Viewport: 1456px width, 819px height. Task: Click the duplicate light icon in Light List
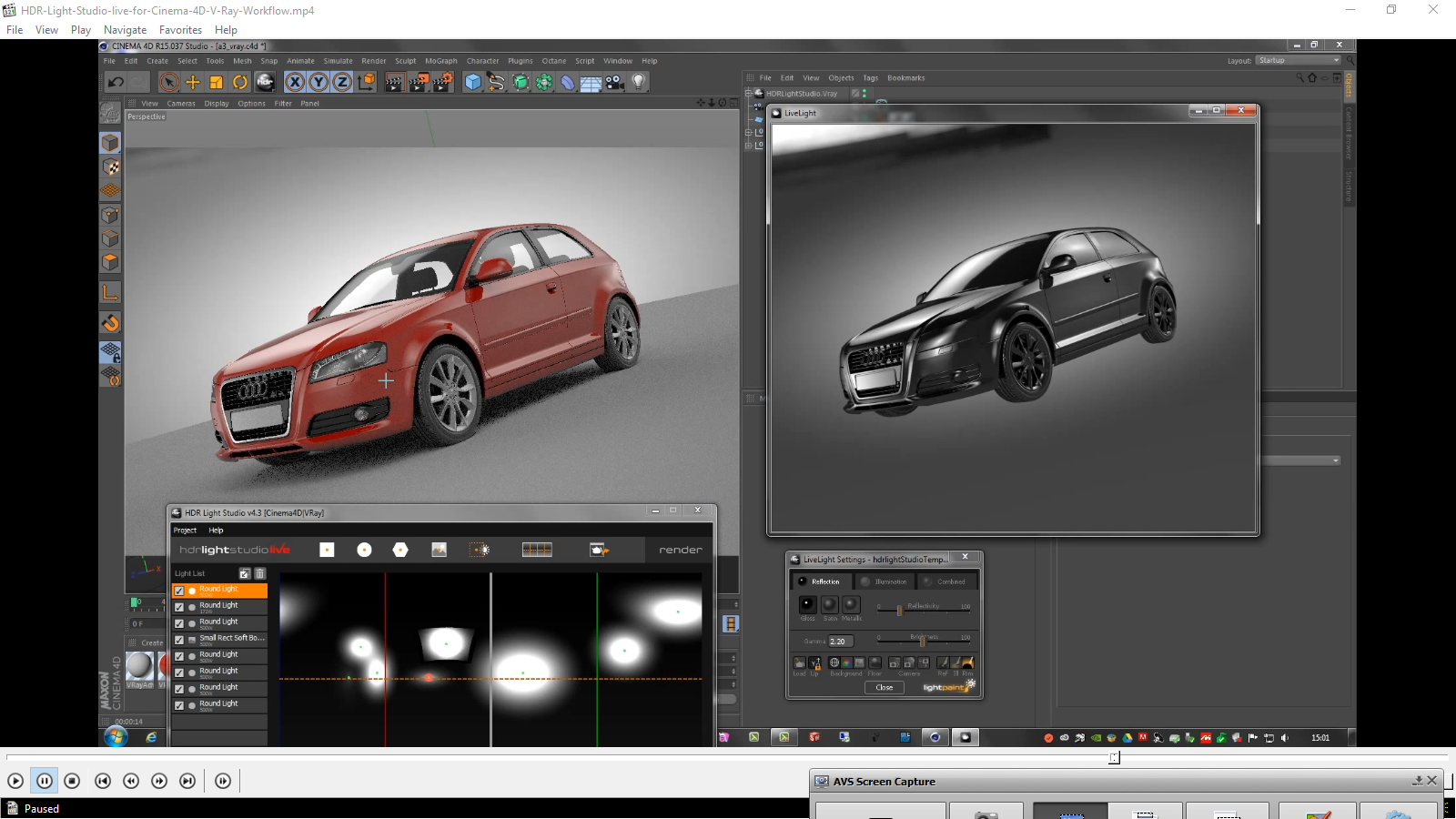(244, 573)
